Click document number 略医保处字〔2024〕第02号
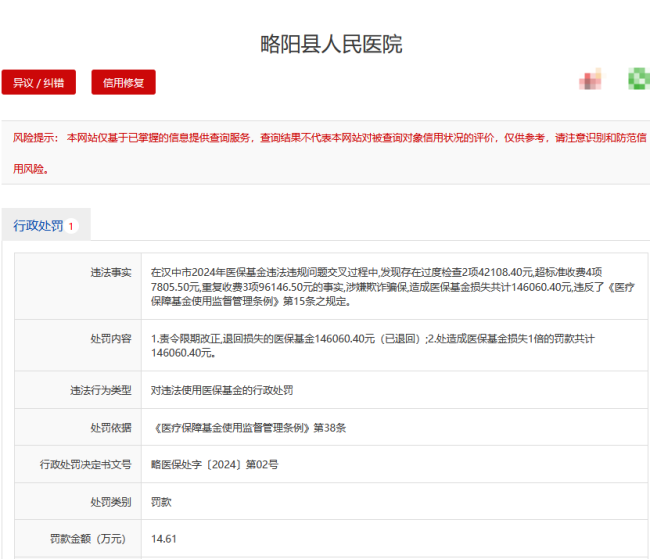The width and height of the screenshot is (650, 559). pyautogui.click(x=214, y=464)
